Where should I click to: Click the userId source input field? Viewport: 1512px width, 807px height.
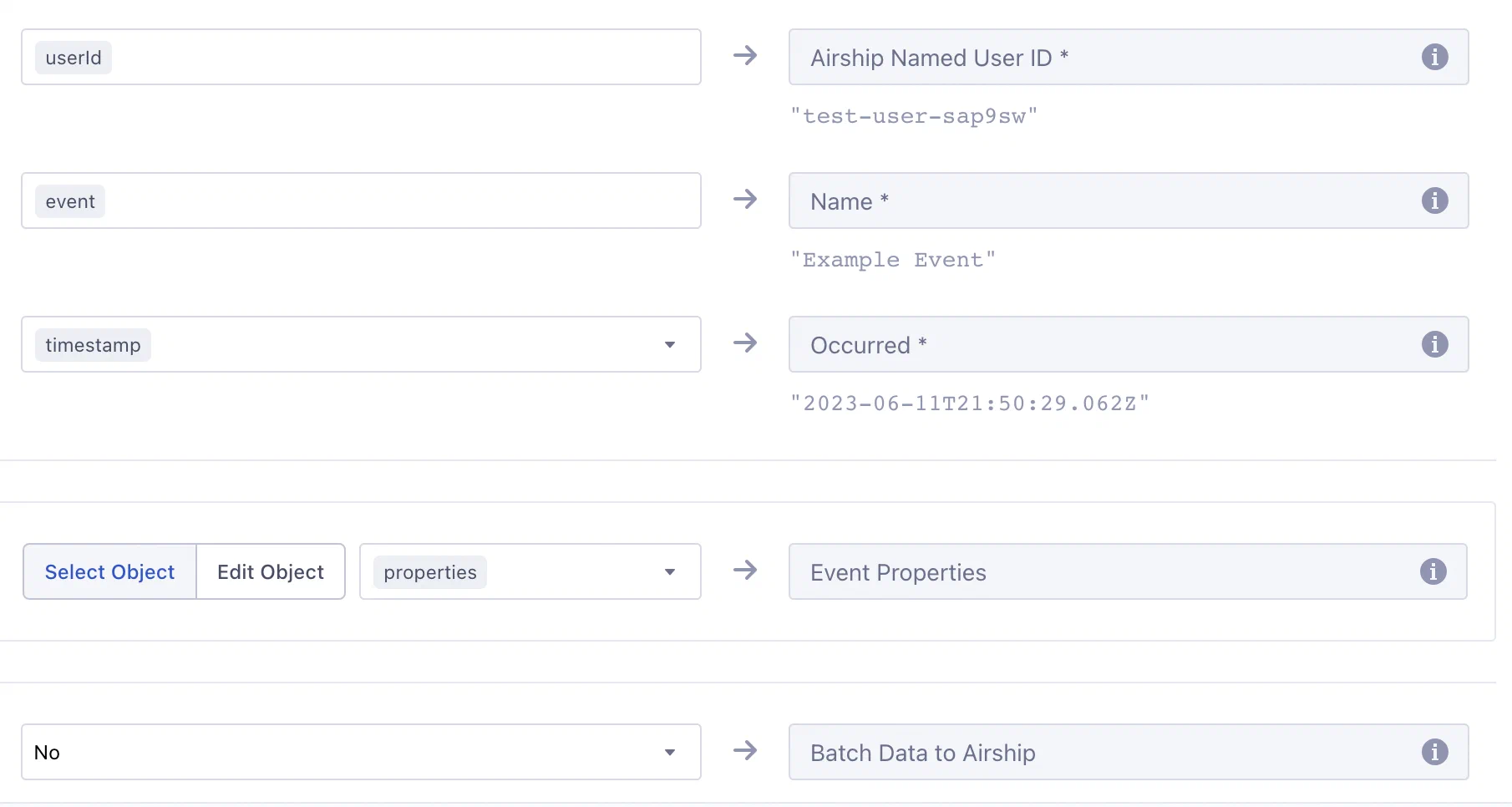(401, 57)
